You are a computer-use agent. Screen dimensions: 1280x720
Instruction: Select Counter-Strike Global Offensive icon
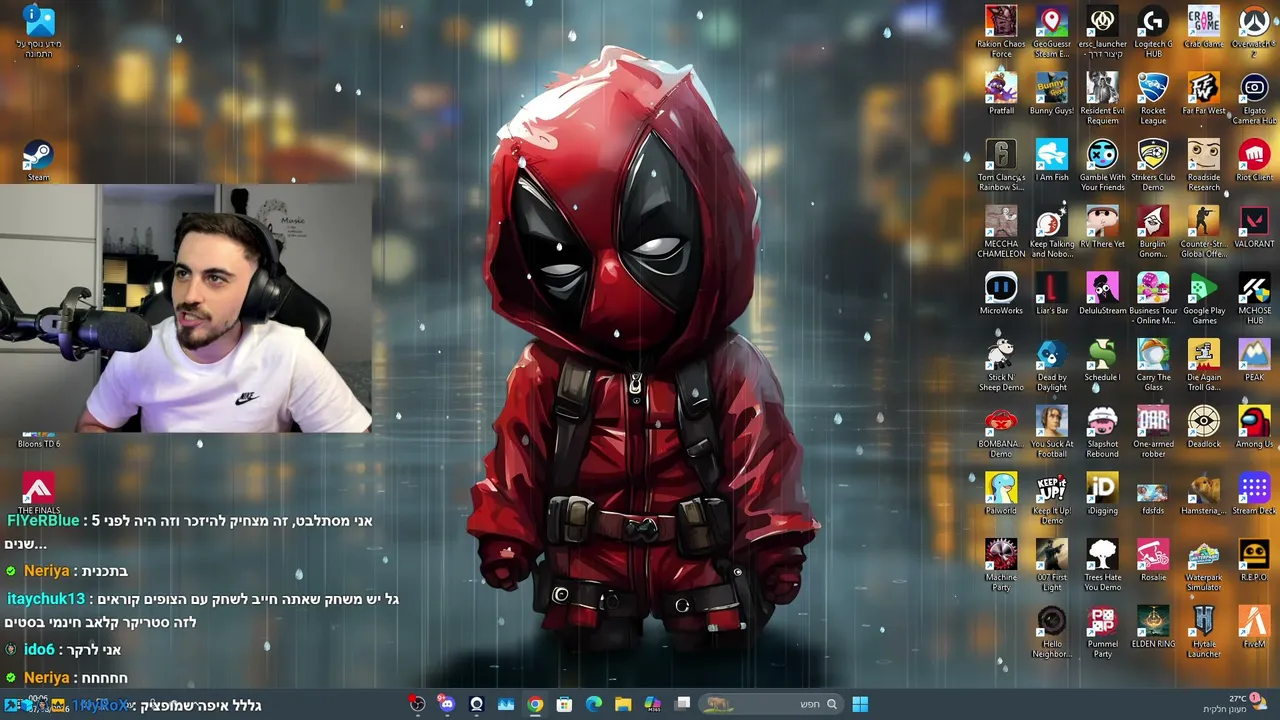1203,232
